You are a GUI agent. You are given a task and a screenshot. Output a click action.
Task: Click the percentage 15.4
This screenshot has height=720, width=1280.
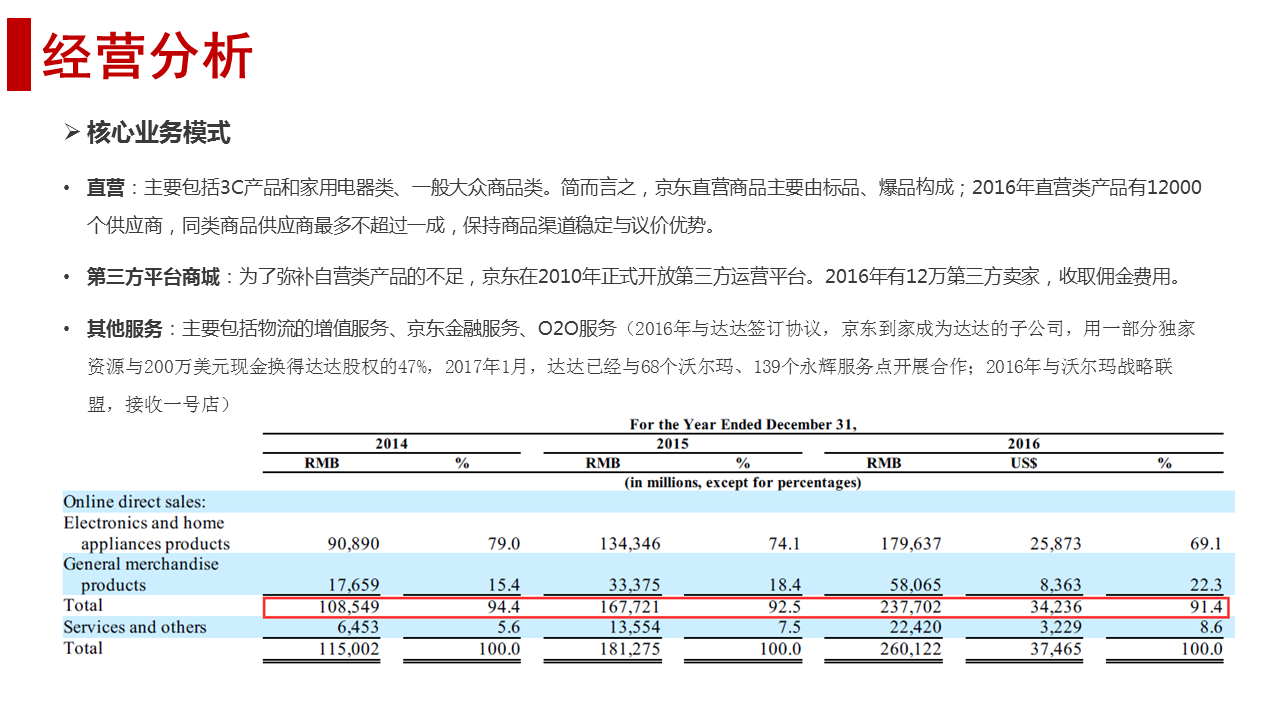pyautogui.click(x=503, y=585)
